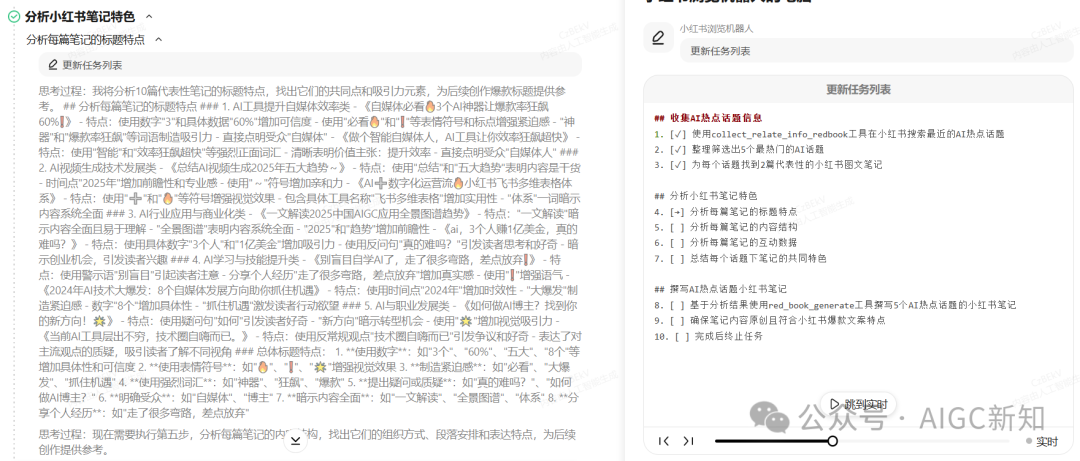Click 跳到实时 jump-to-live button
Image resolution: width=1080 pixels, height=461 pixels.
pos(858,404)
